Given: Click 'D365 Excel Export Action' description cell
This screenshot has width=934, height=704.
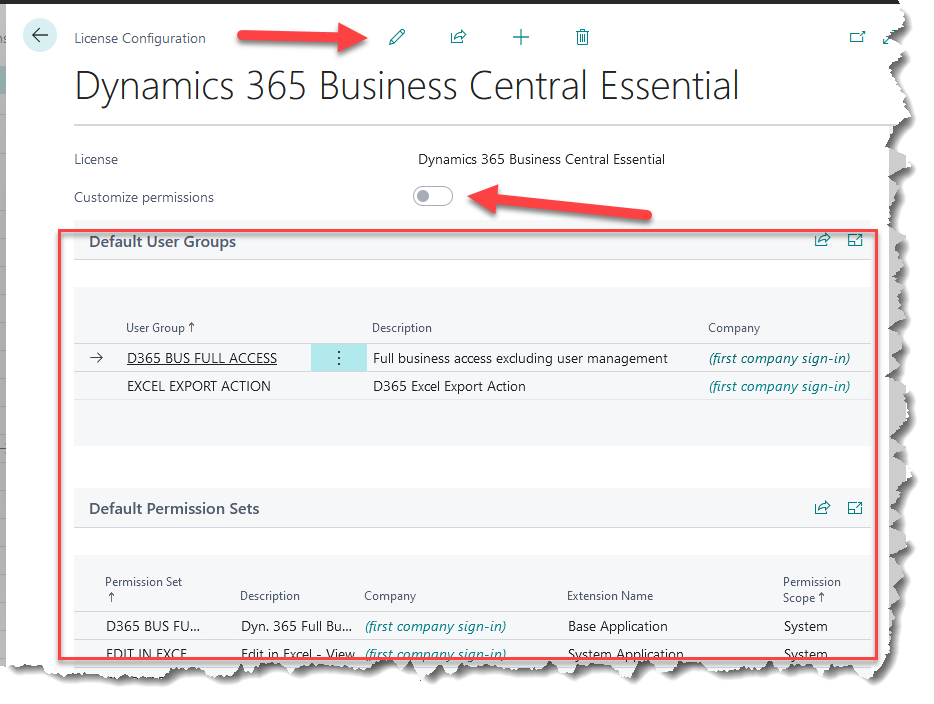Looking at the screenshot, I should 449,386.
